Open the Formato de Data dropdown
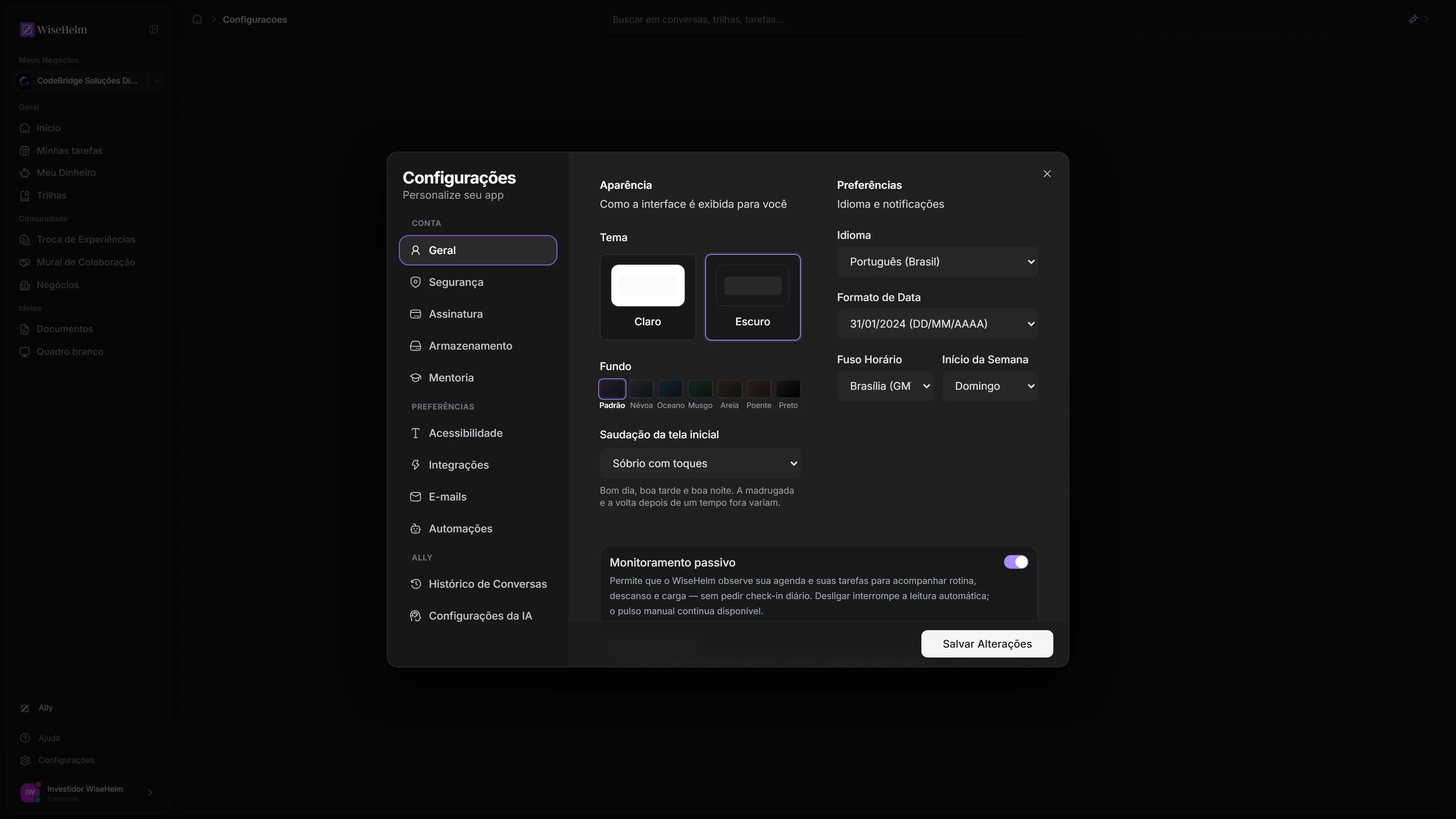The height and width of the screenshot is (819, 1456). tap(937, 324)
